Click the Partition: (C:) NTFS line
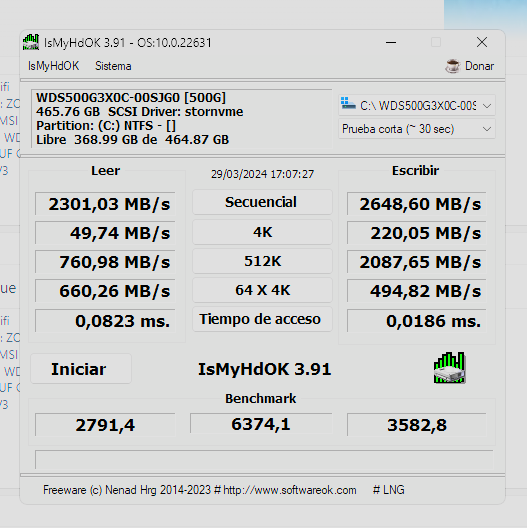The image size is (527, 528). pyautogui.click(x=106, y=126)
